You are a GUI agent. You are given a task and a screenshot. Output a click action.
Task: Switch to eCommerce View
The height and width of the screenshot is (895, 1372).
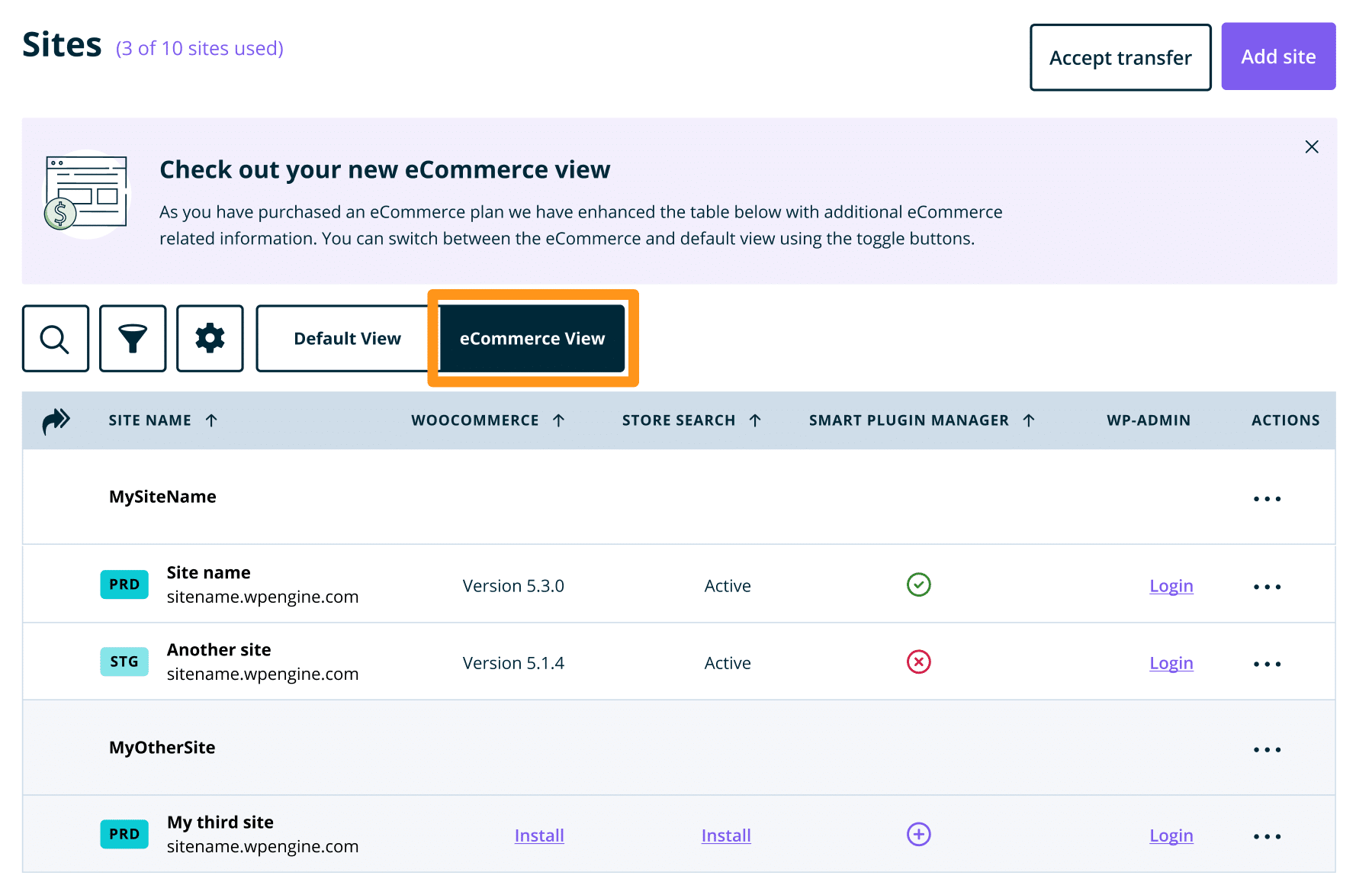pos(532,338)
